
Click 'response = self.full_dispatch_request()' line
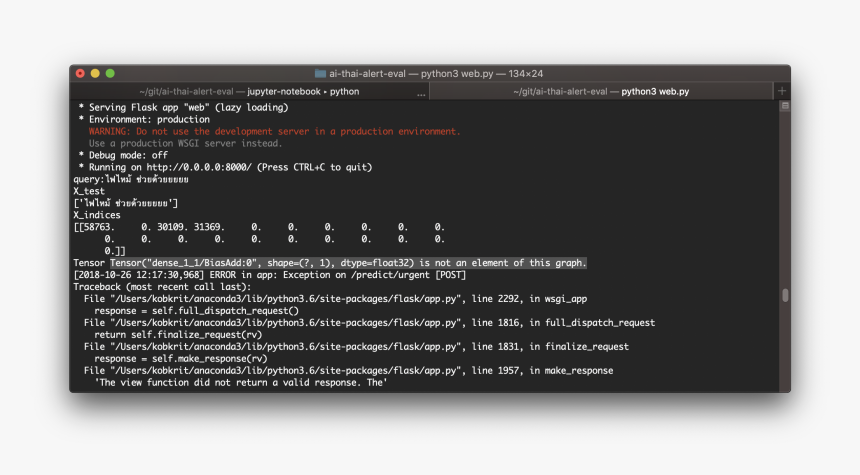pyautogui.click(x=196, y=311)
